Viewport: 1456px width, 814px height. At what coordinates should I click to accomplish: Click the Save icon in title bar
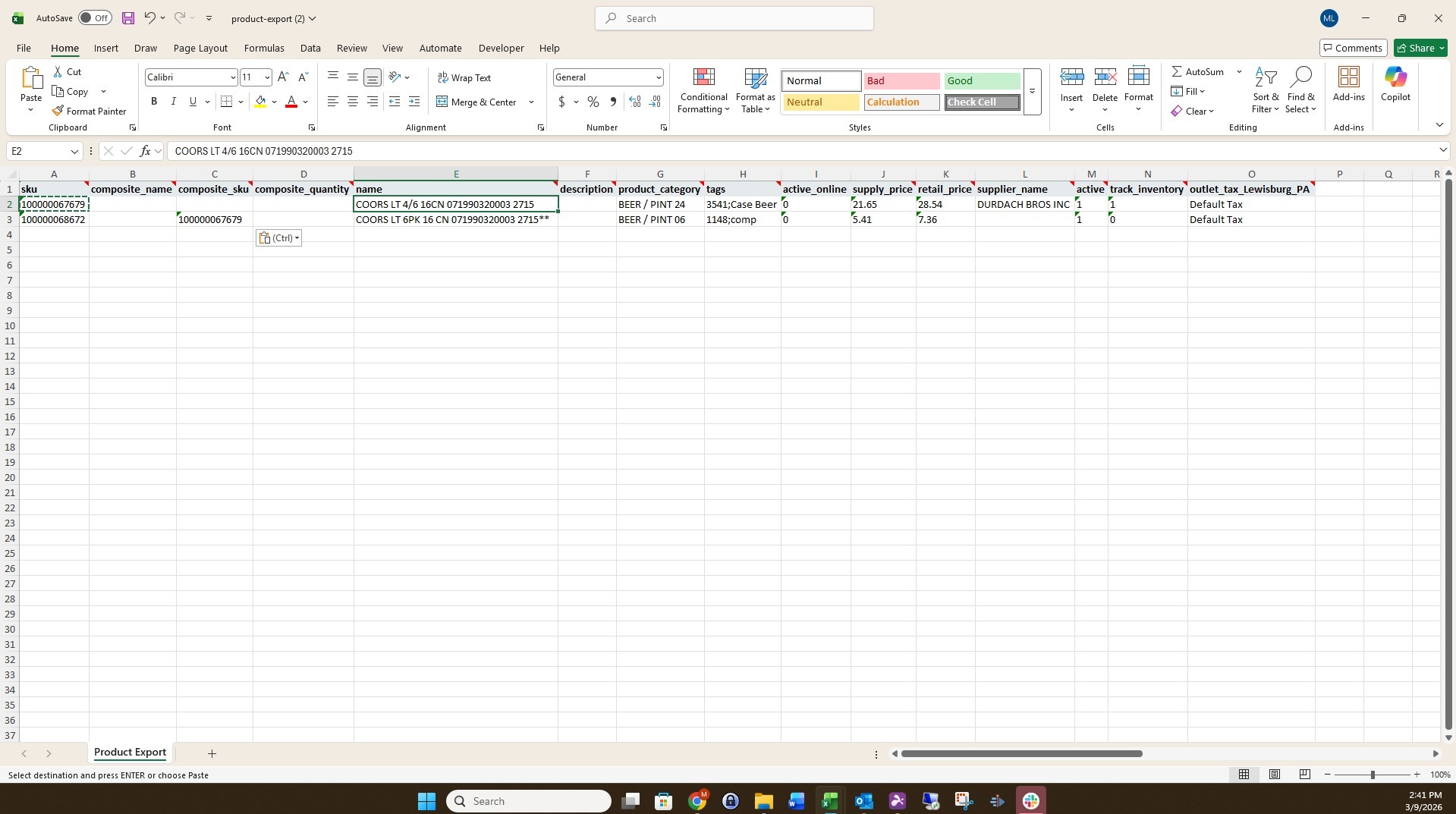point(127,18)
